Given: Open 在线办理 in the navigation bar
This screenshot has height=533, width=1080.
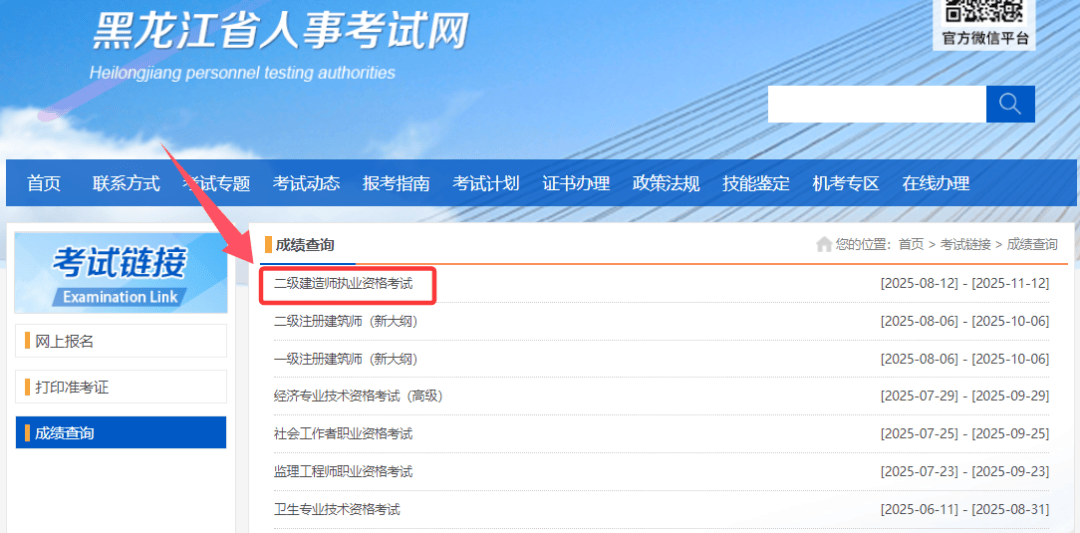Looking at the screenshot, I should click(x=936, y=183).
